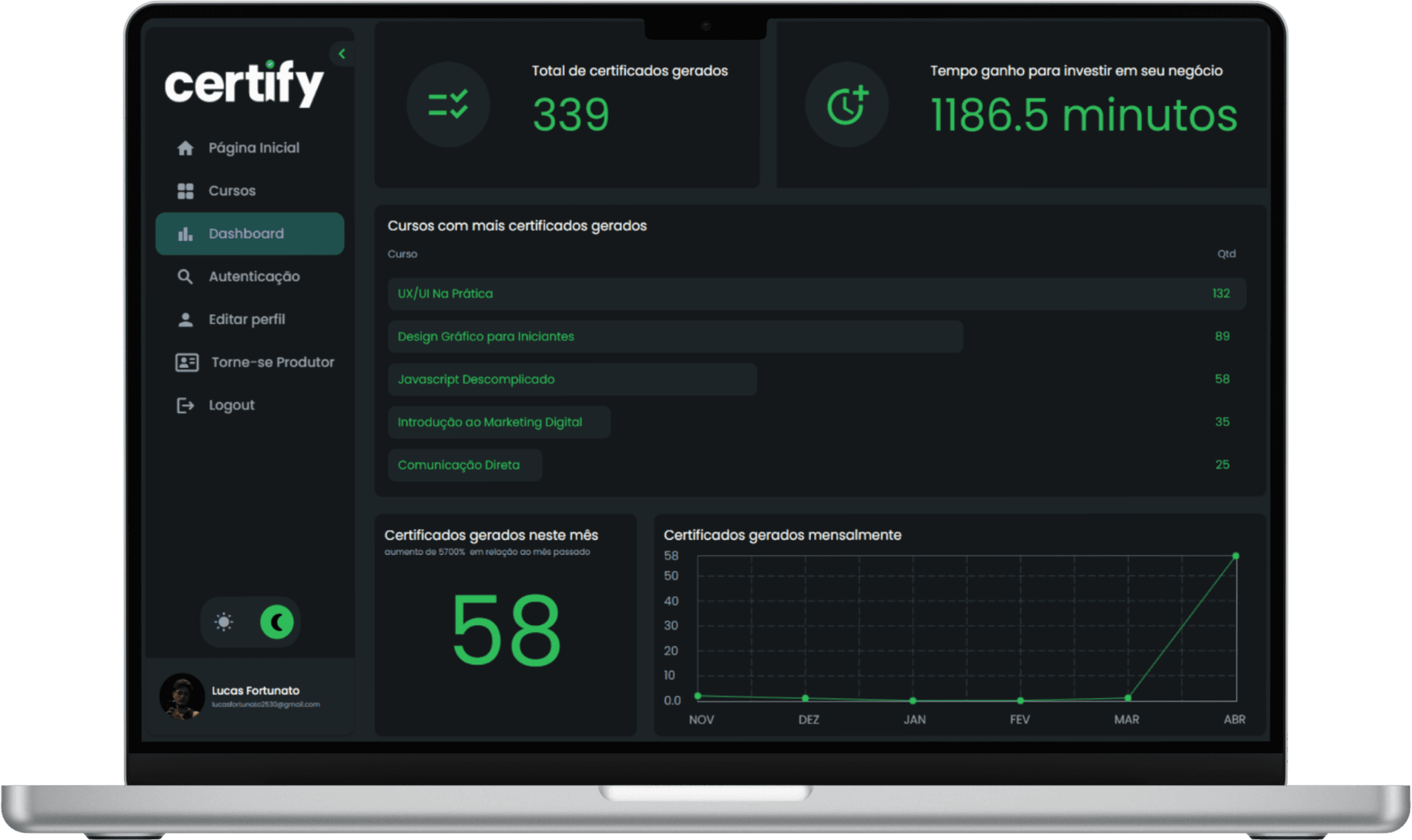This screenshot has width=1412, height=840.
Task: Click the home icon beside Página Inicial
Action: point(185,148)
